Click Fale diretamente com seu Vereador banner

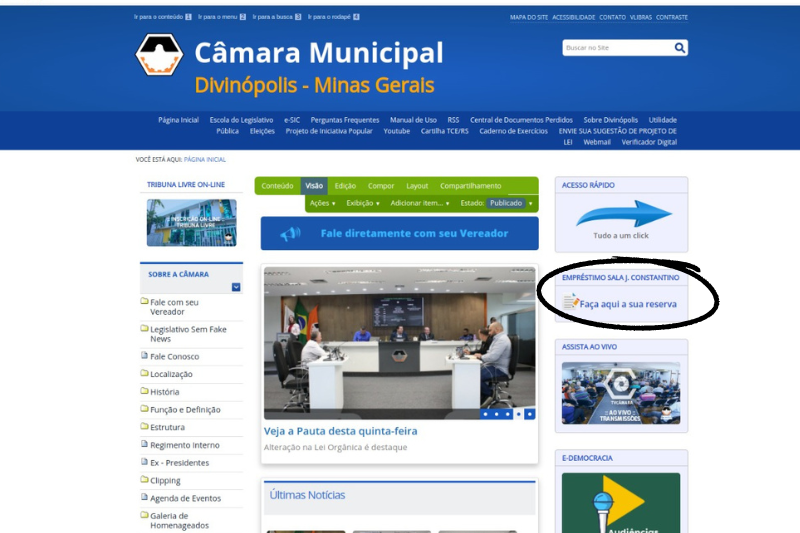[399, 234]
